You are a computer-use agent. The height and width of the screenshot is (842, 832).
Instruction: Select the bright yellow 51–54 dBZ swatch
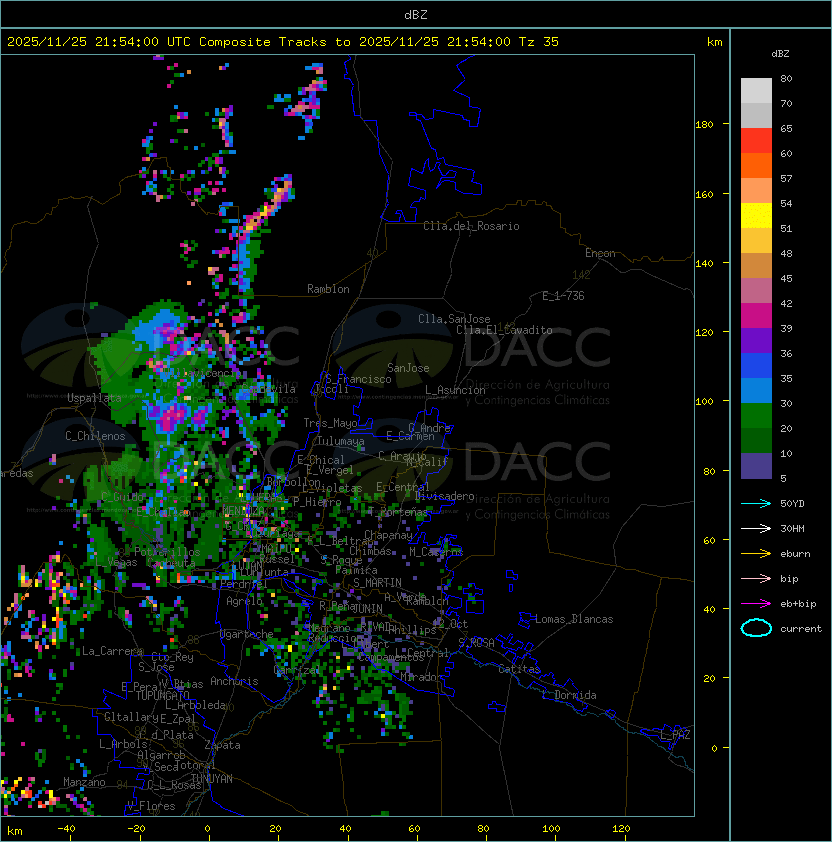pyautogui.click(x=756, y=215)
